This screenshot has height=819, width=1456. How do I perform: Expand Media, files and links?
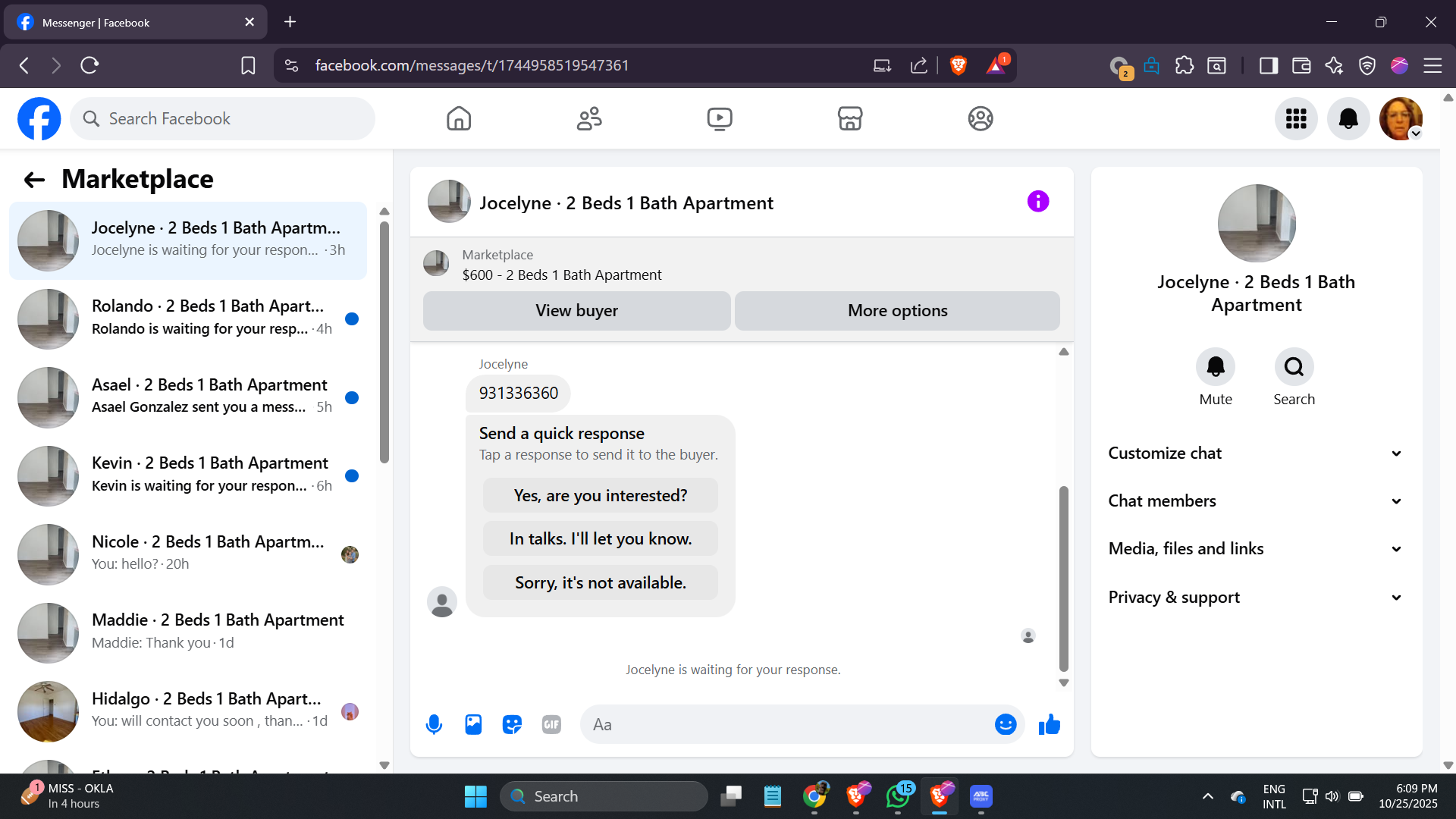[1256, 549]
